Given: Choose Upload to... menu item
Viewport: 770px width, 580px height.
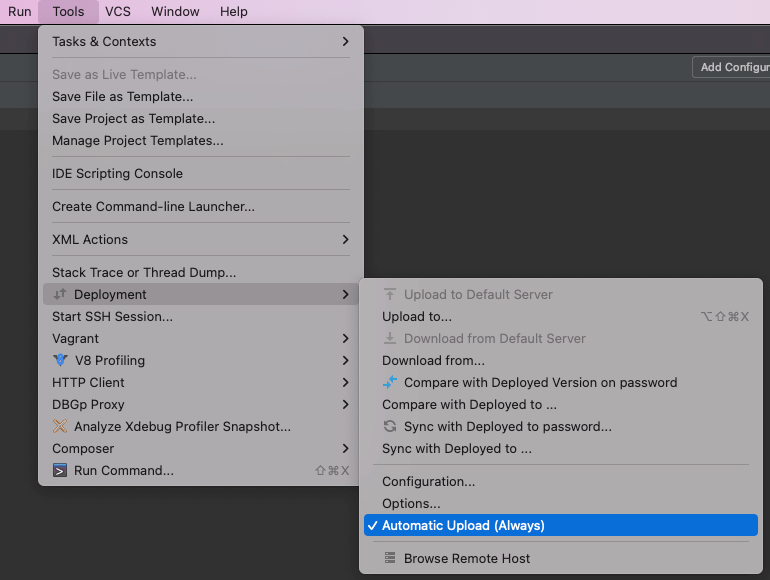Looking at the screenshot, I should (x=417, y=316).
